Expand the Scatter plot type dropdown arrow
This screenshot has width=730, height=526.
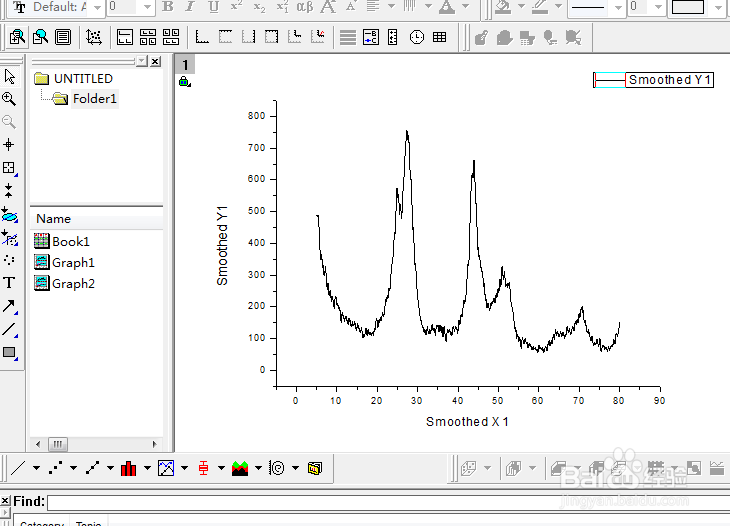pyautogui.click(x=74, y=468)
